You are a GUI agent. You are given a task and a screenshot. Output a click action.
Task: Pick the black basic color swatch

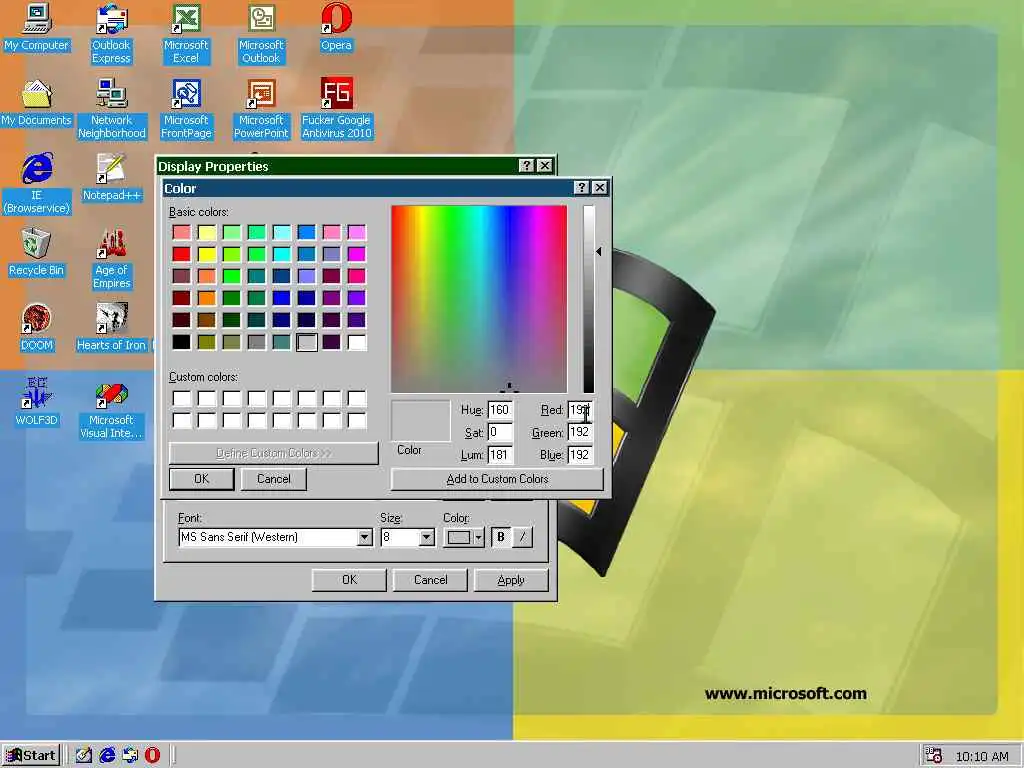coord(182,342)
